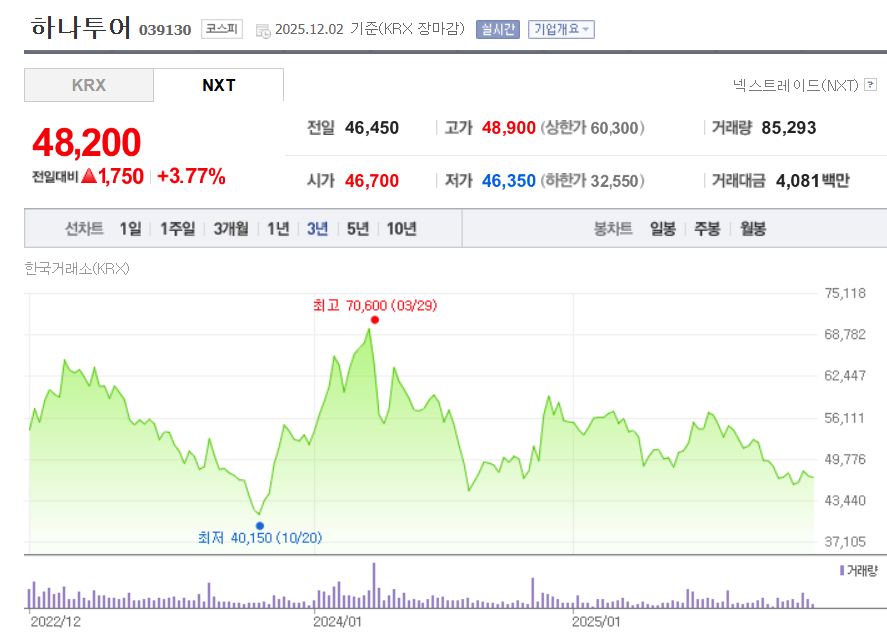887x633 pixels.
Task: Click the blue 최저 40,150 chart marker
Action: (x=260, y=526)
